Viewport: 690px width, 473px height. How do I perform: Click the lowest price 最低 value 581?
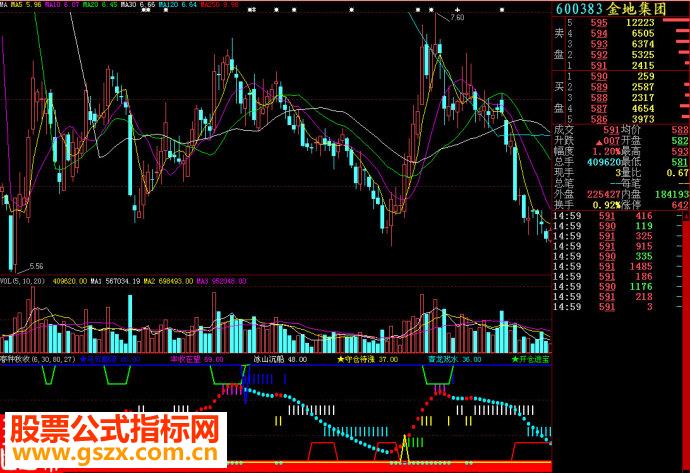point(680,162)
